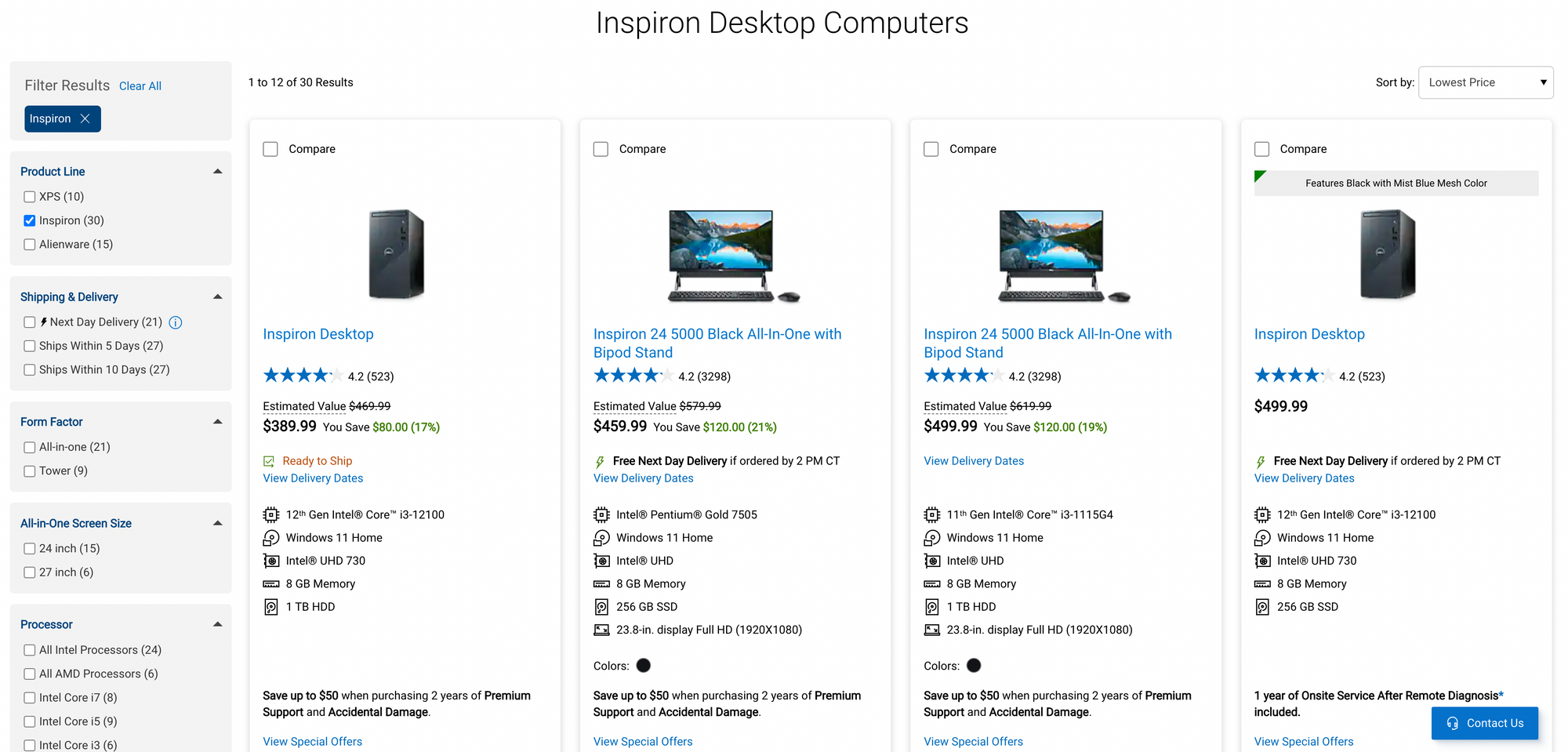Collapse the Processor filter section
Image resolution: width=1568 pixels, height=752 pixels.
(x=218, y=624)
